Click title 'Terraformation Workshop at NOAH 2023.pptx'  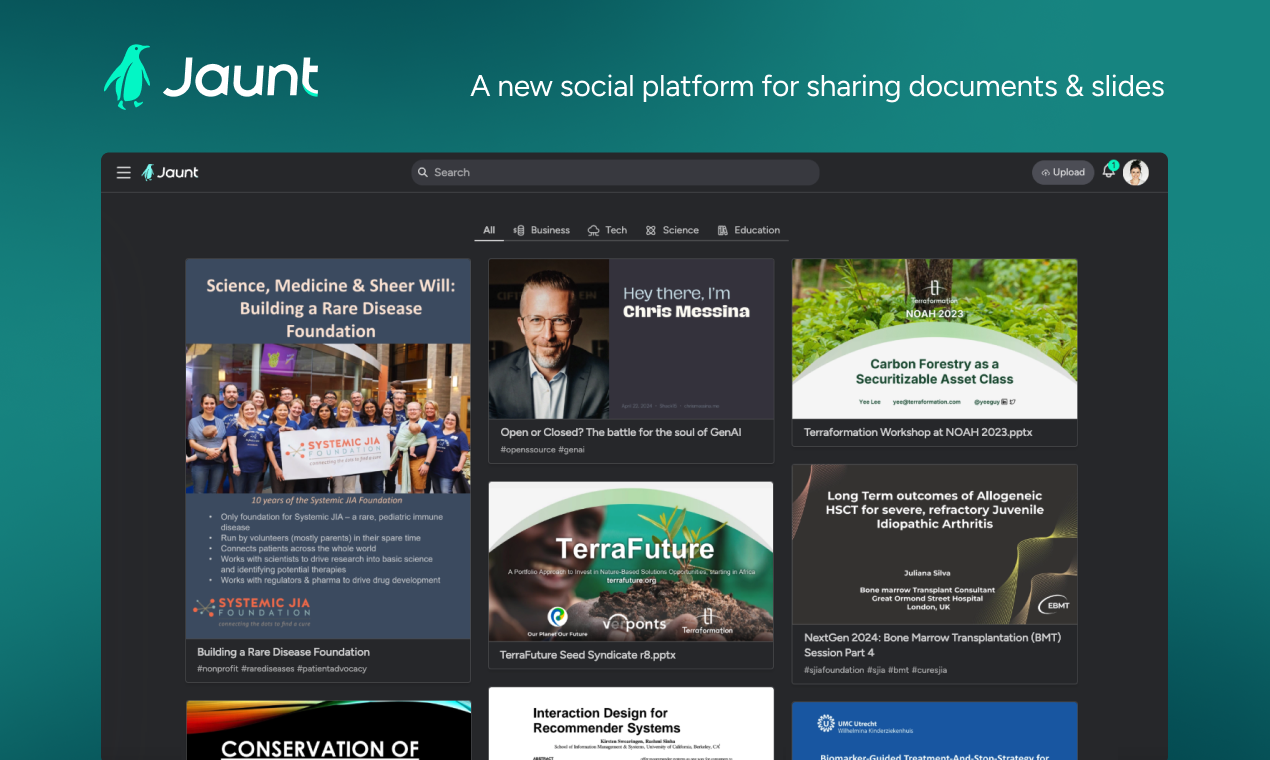[x=918, y=432]
